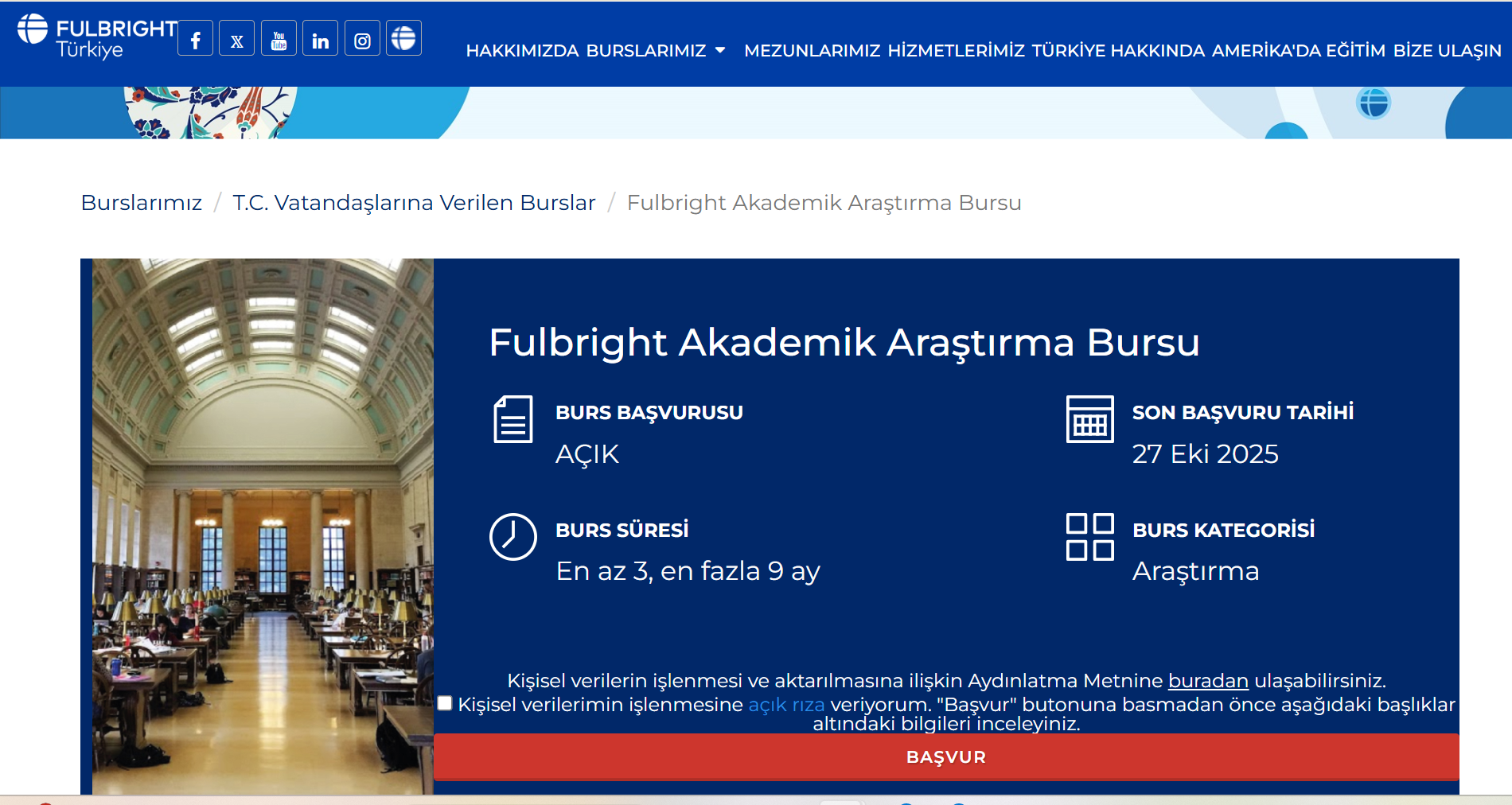Image resolution: width=1512 pixels, height=805 pixels.
Task: Open the Facebook social icon
Action: tap(195, 38)
